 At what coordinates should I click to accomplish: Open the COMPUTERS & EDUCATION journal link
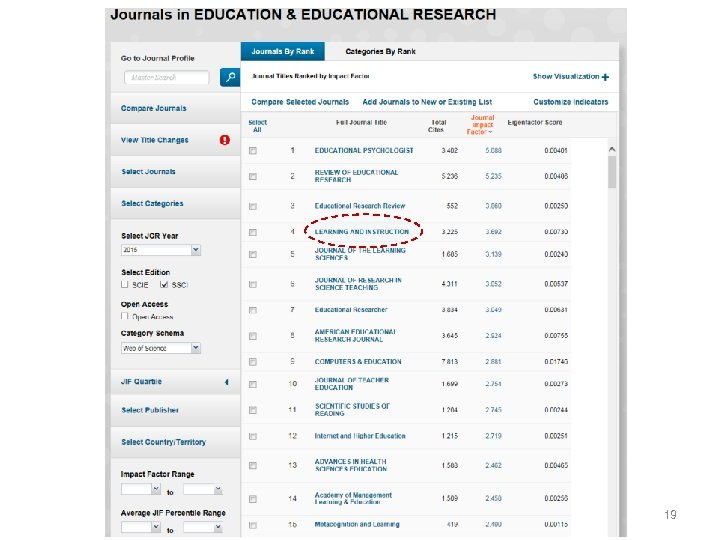(358, 362)
